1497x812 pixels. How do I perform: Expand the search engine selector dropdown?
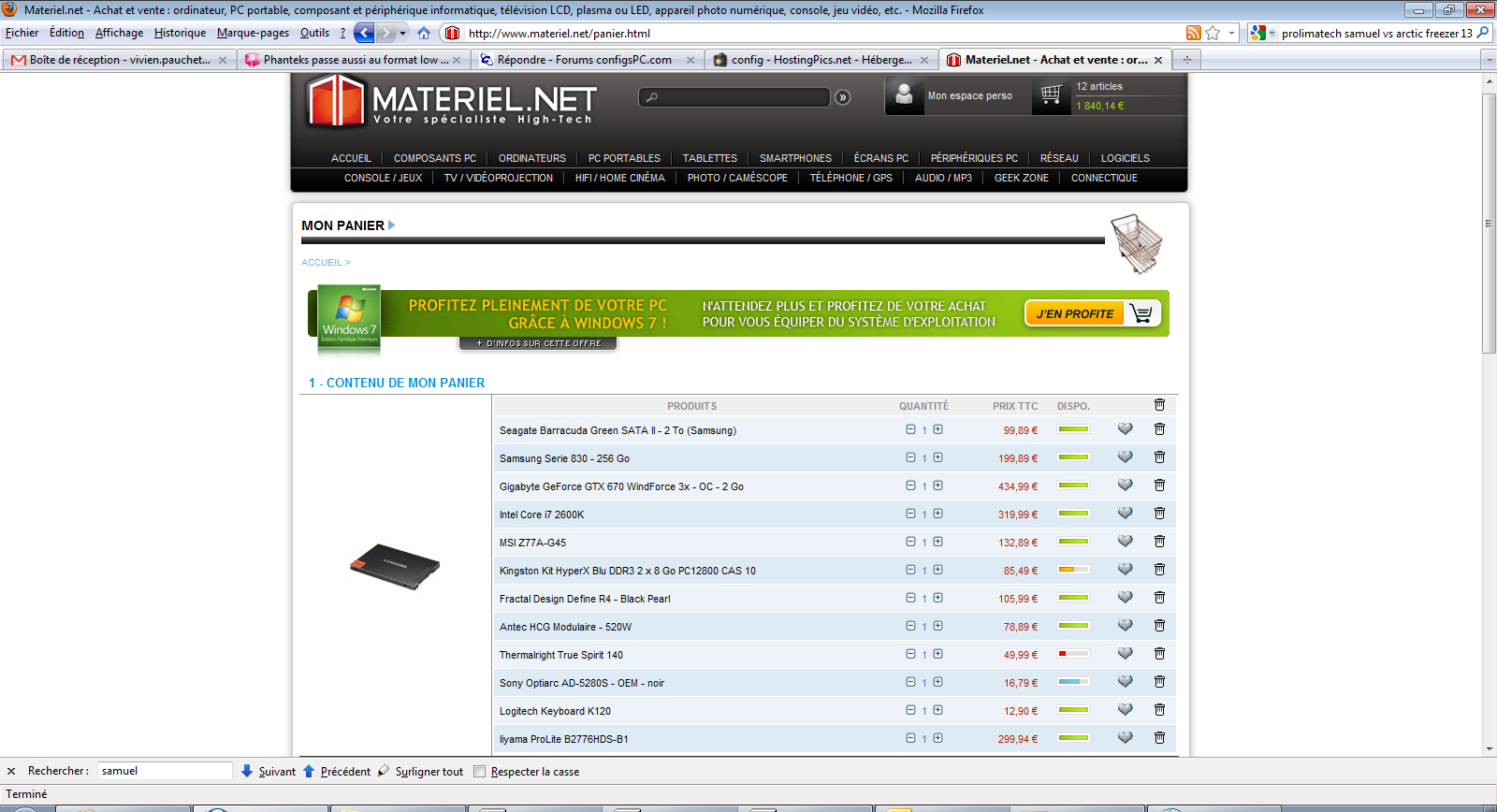pyautogui.click(x=1272, y=33)
